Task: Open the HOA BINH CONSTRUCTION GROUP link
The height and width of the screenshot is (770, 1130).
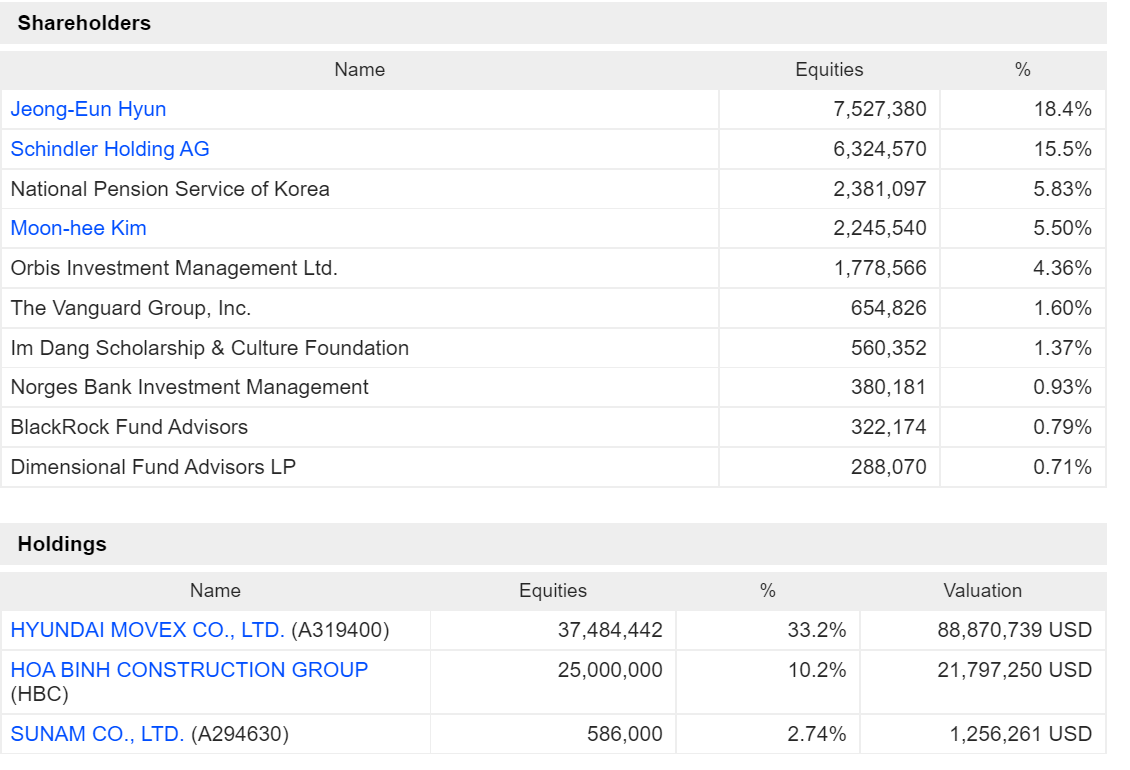Action: (x=189, y=670)
